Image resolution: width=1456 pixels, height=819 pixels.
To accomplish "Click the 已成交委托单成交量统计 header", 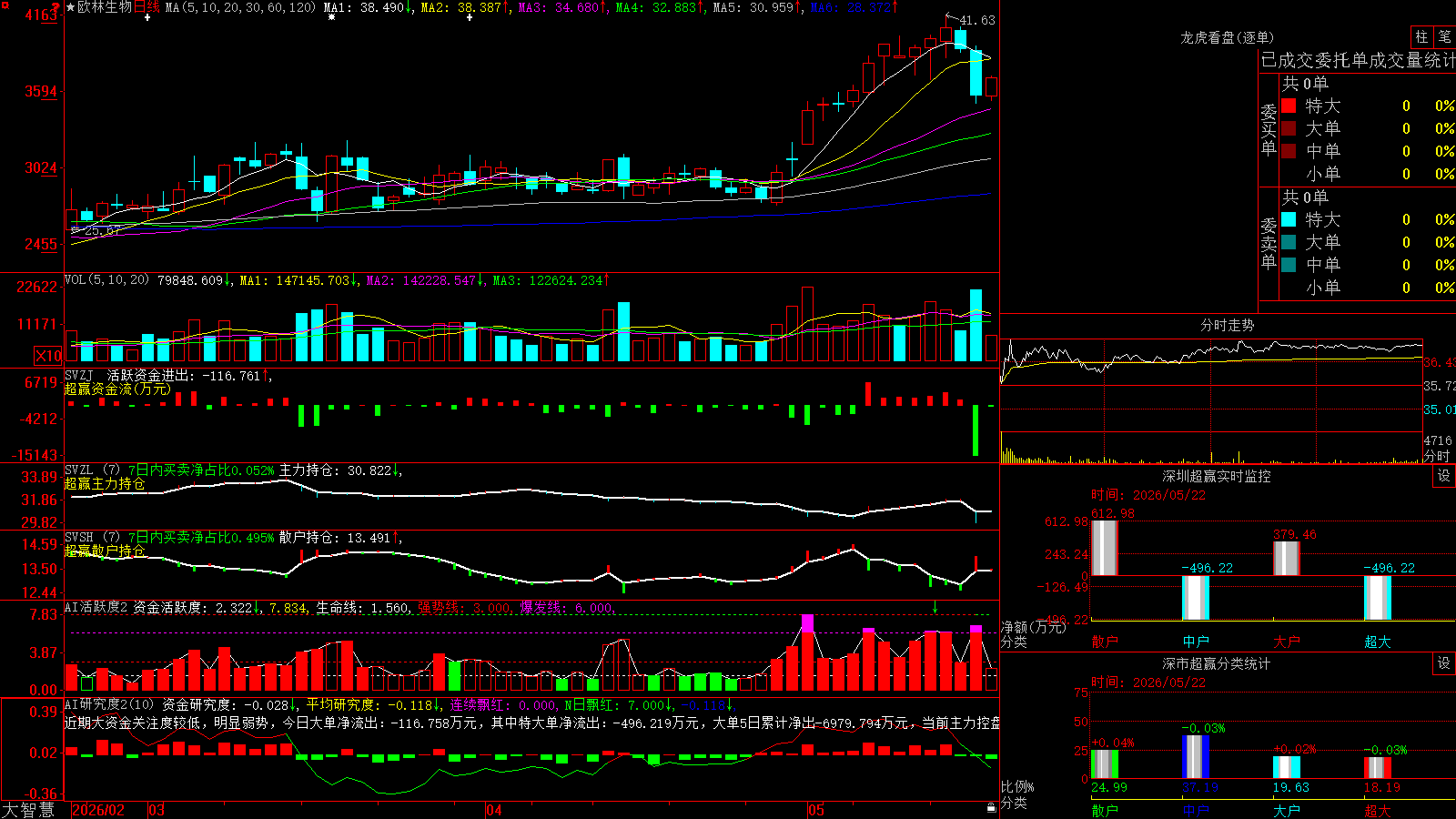I will pyautogui.click(x=1358, y=60).
